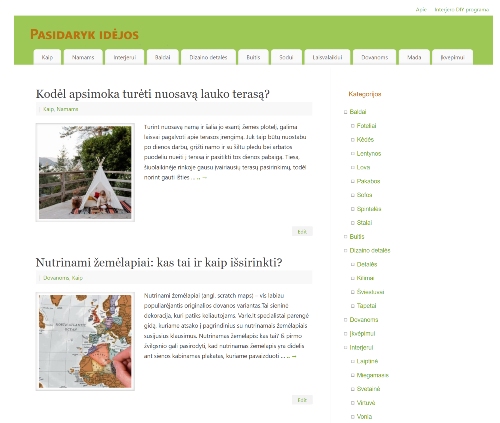500x423 pixels.
Task: Open the Svetainė subcategory
Action: coord(368,389)
